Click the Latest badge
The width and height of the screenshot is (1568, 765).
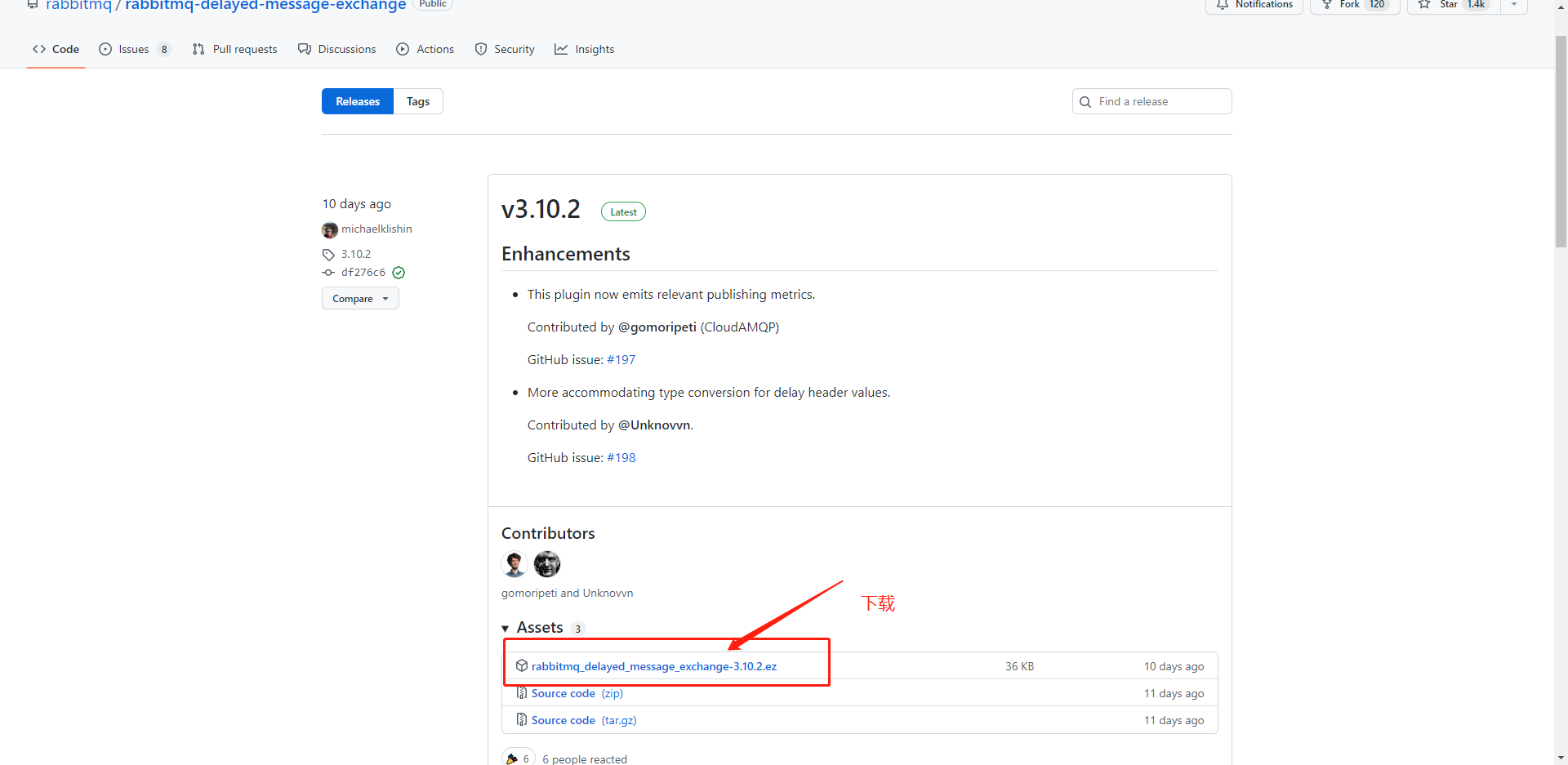623,211
